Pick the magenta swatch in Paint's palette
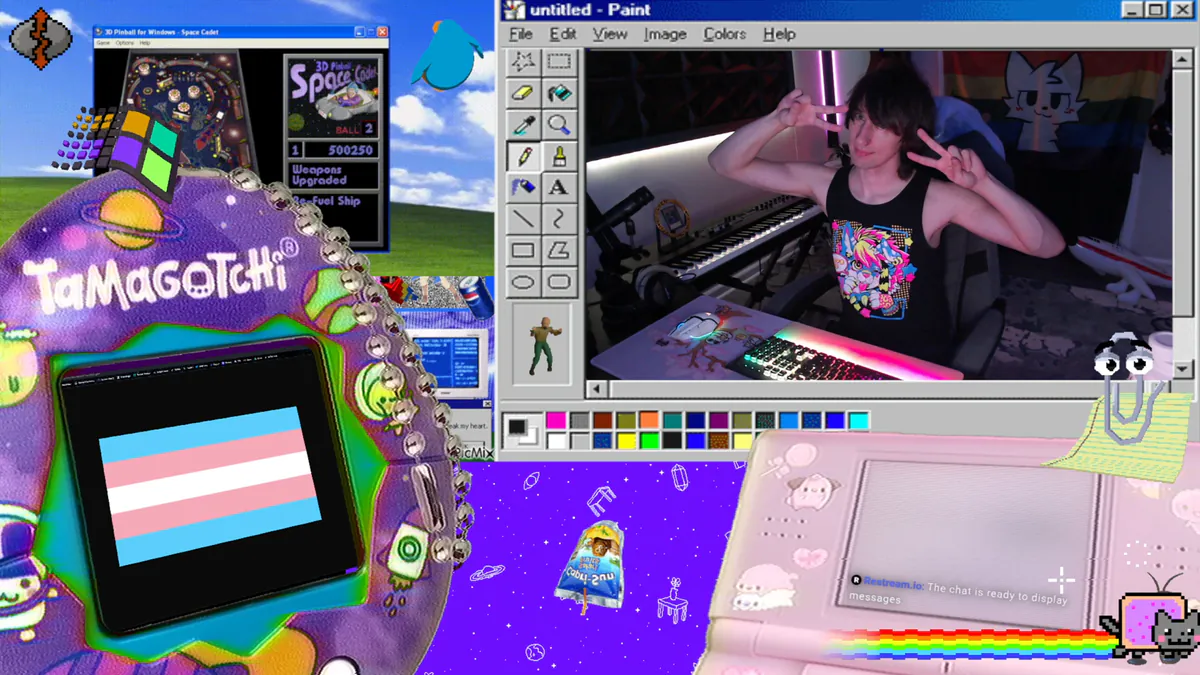Image resolution: width=1200 pixels, height=675 pixels. [x=556, y=421]
